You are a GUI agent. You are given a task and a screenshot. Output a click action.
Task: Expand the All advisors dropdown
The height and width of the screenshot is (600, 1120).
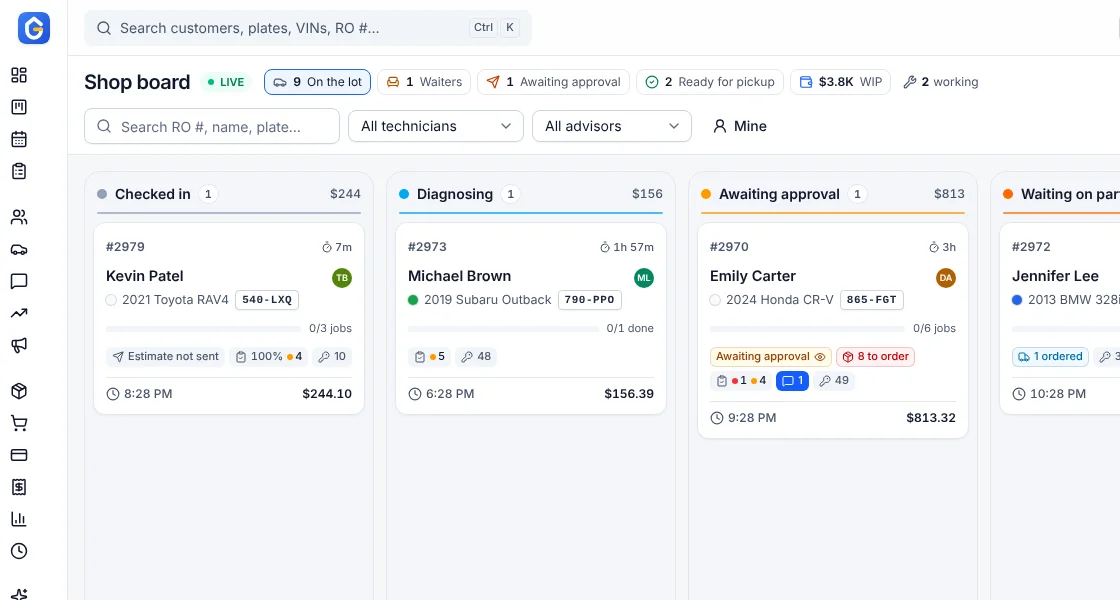[611, 126]
